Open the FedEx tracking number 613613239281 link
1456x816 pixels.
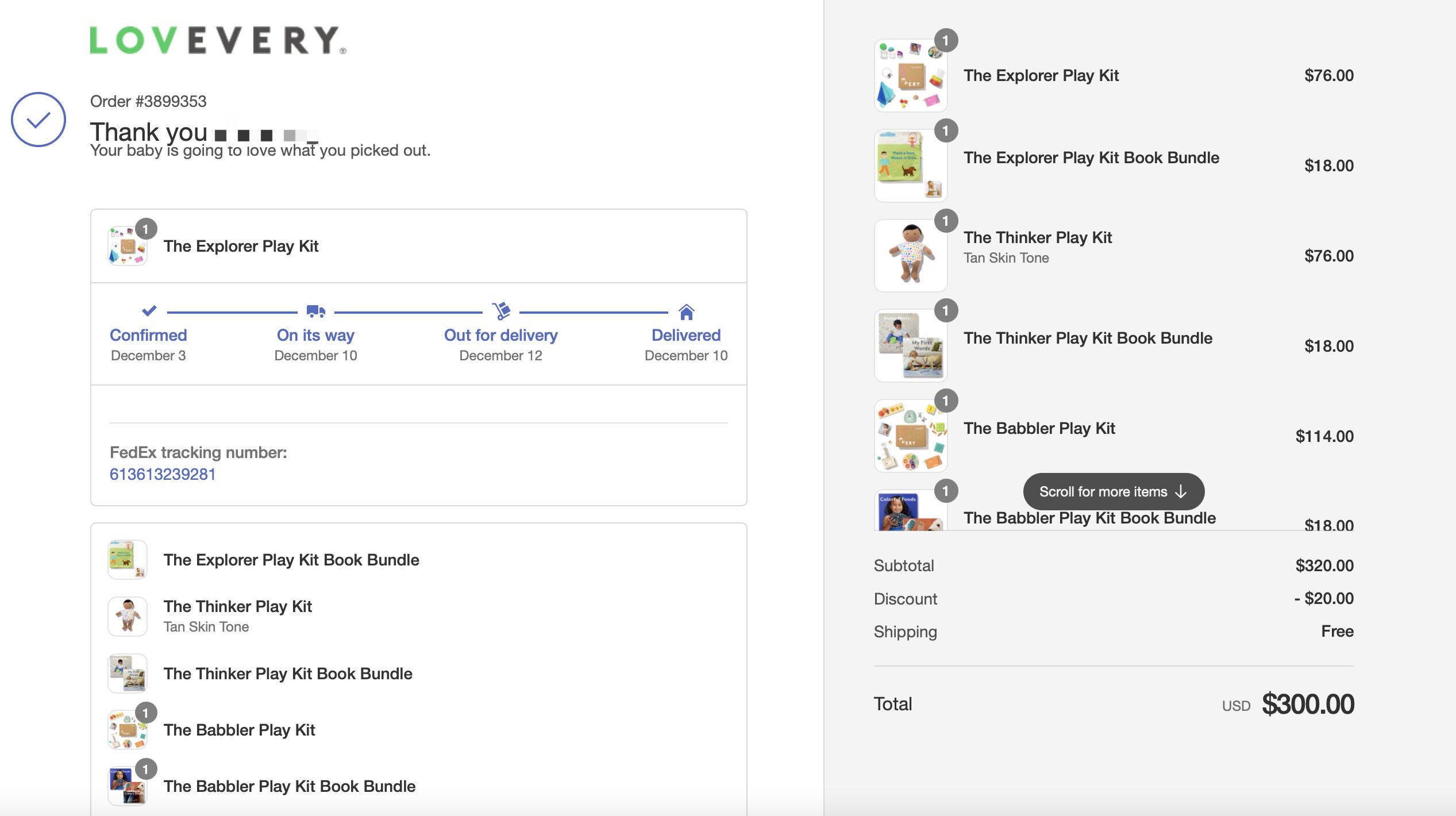tap(163, 474)
